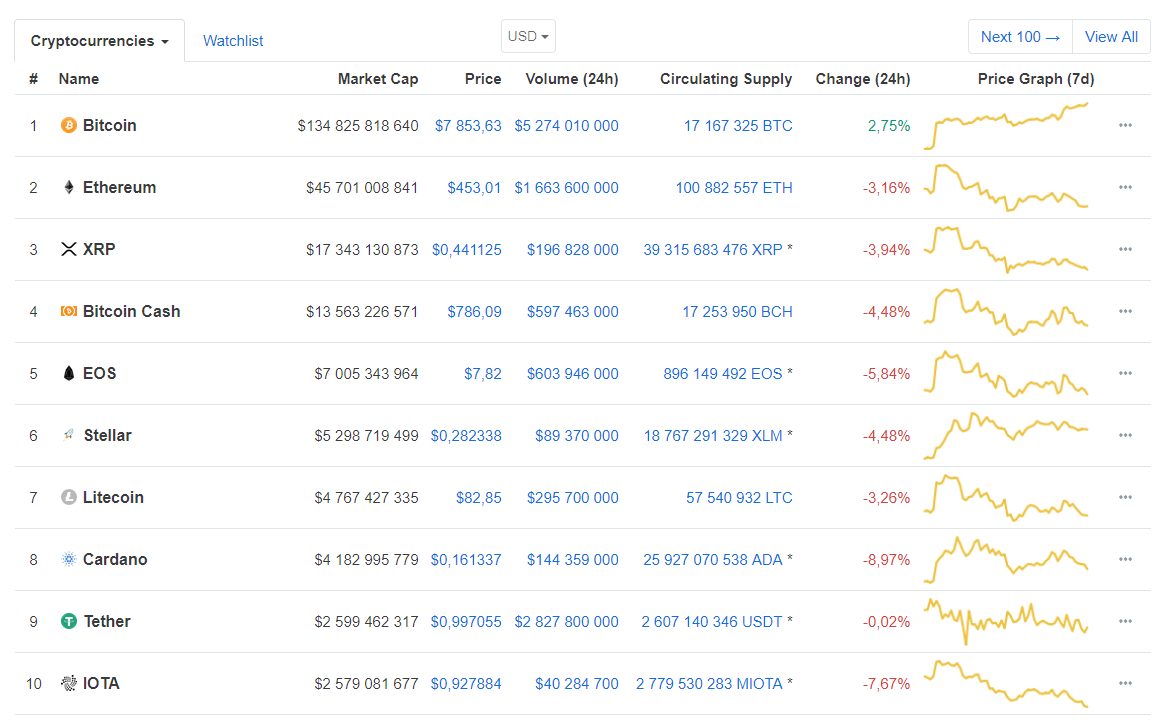Click the Bitcoin 7-day price graph
Image resolution: width=1165 pixels, height=720 pixels.
(x=1006, y=126)
